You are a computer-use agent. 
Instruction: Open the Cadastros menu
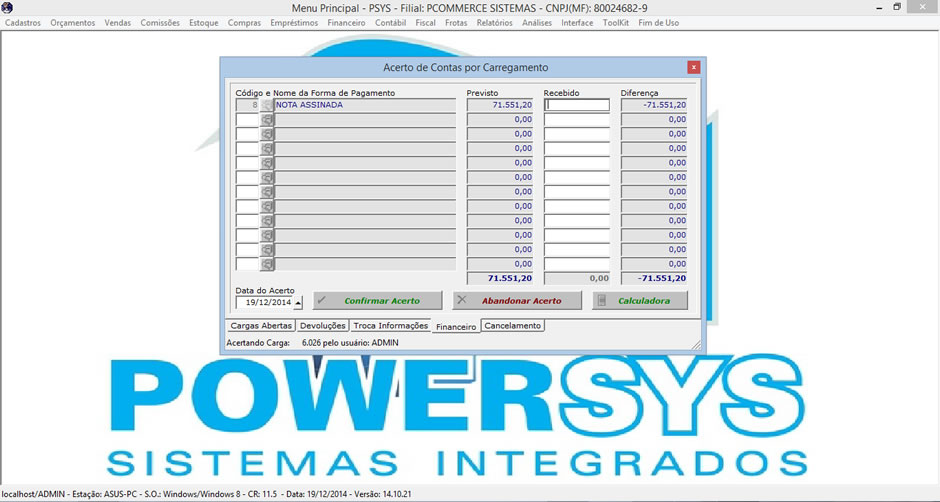pyautogui.click(x=23, y=23)
